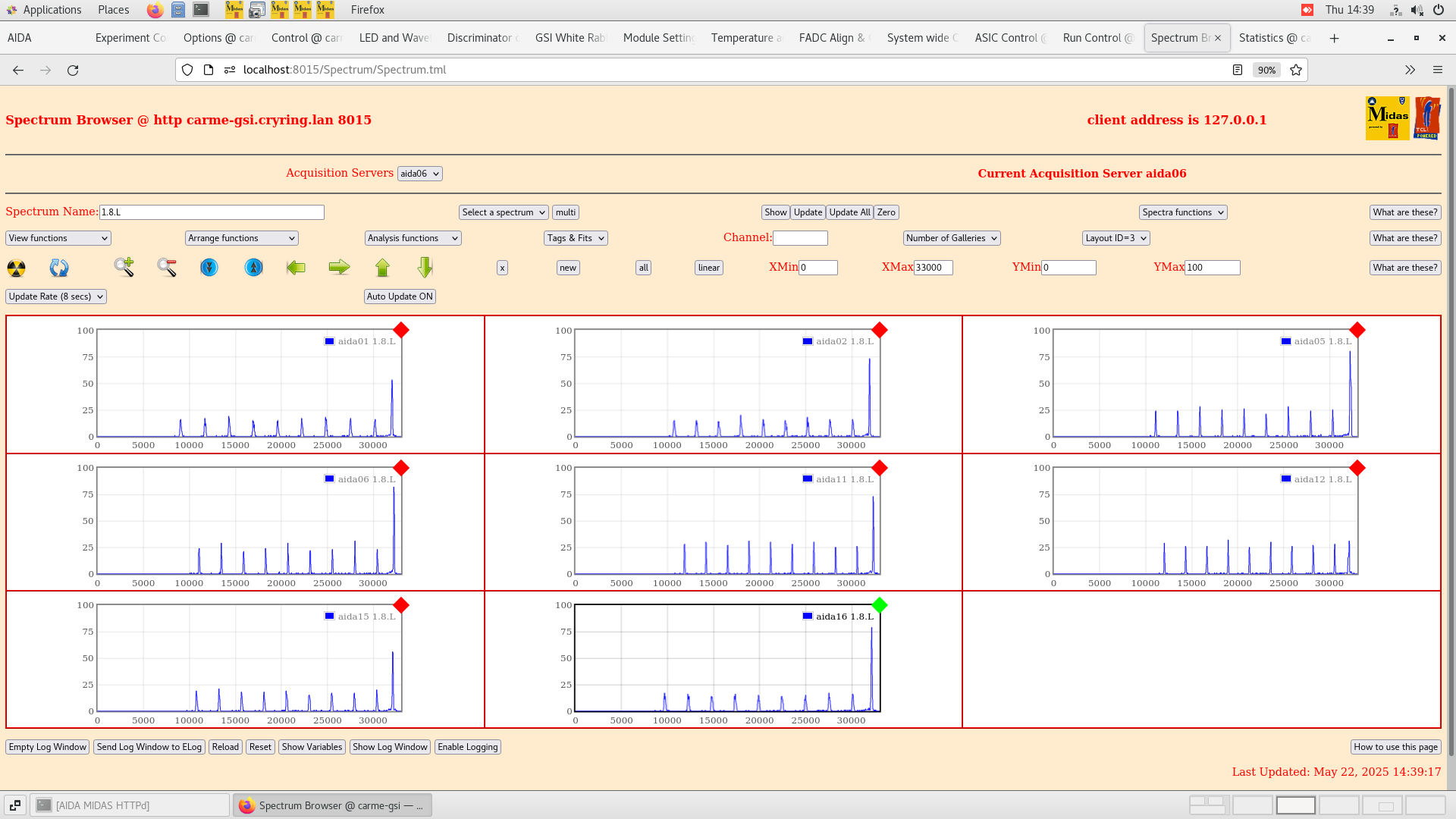1456x819 pixels.
Task: Select the refresh spectra icon
Action: click(x=59, y=268)
